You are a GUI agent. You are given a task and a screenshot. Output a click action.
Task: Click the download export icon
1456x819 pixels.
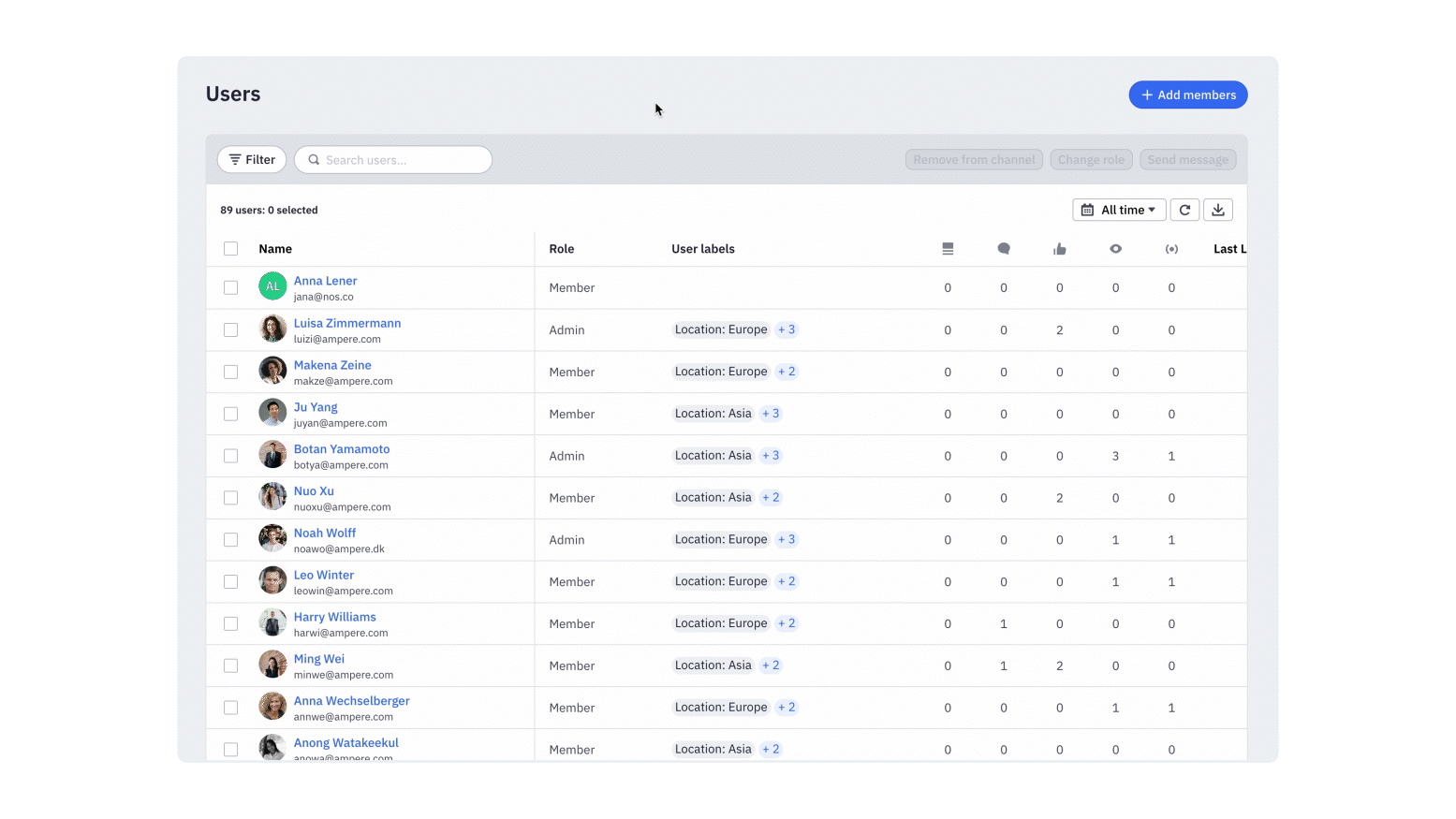[1218, 210]
